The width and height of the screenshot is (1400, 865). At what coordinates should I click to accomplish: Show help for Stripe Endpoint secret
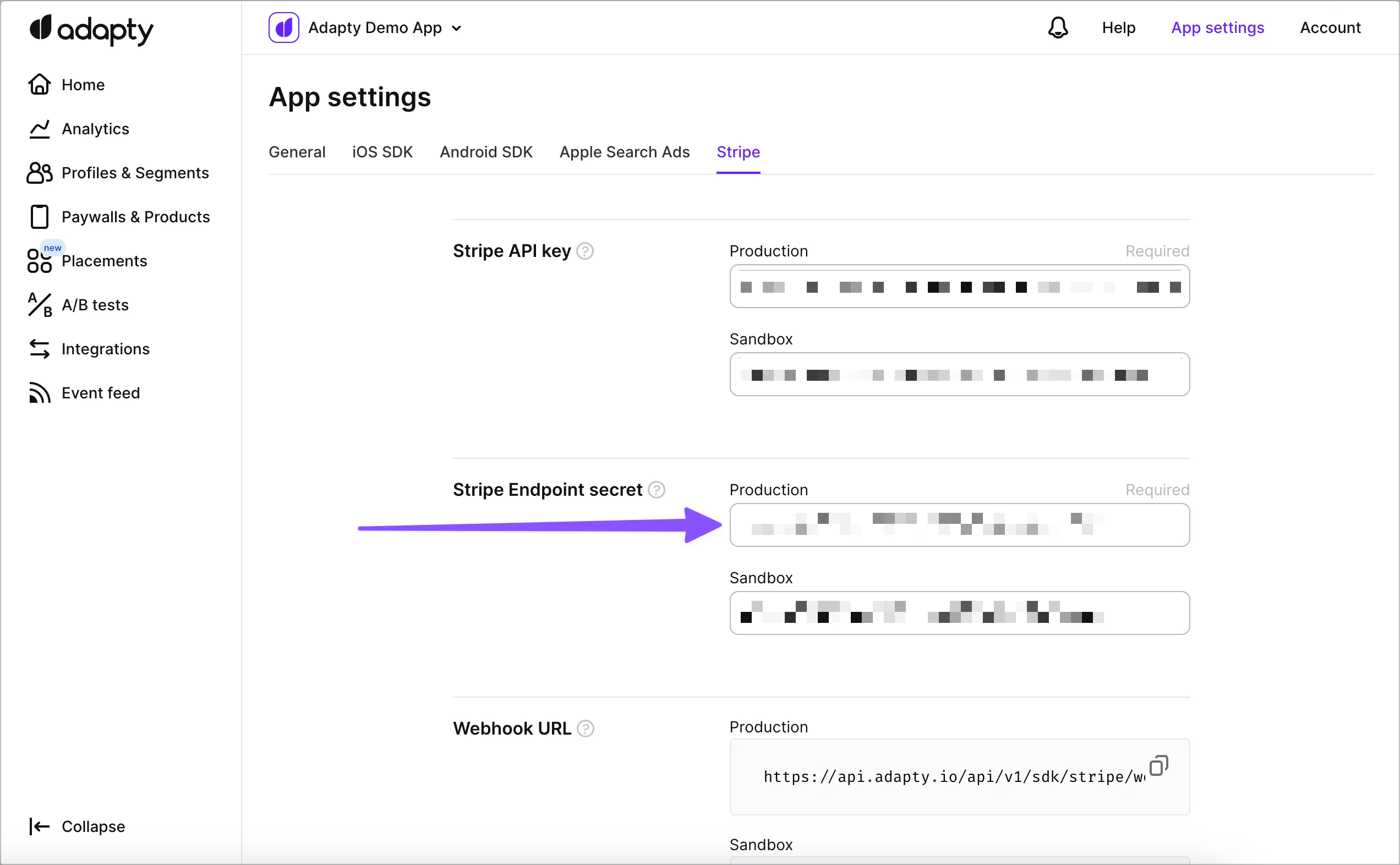[x=656, y=490]
